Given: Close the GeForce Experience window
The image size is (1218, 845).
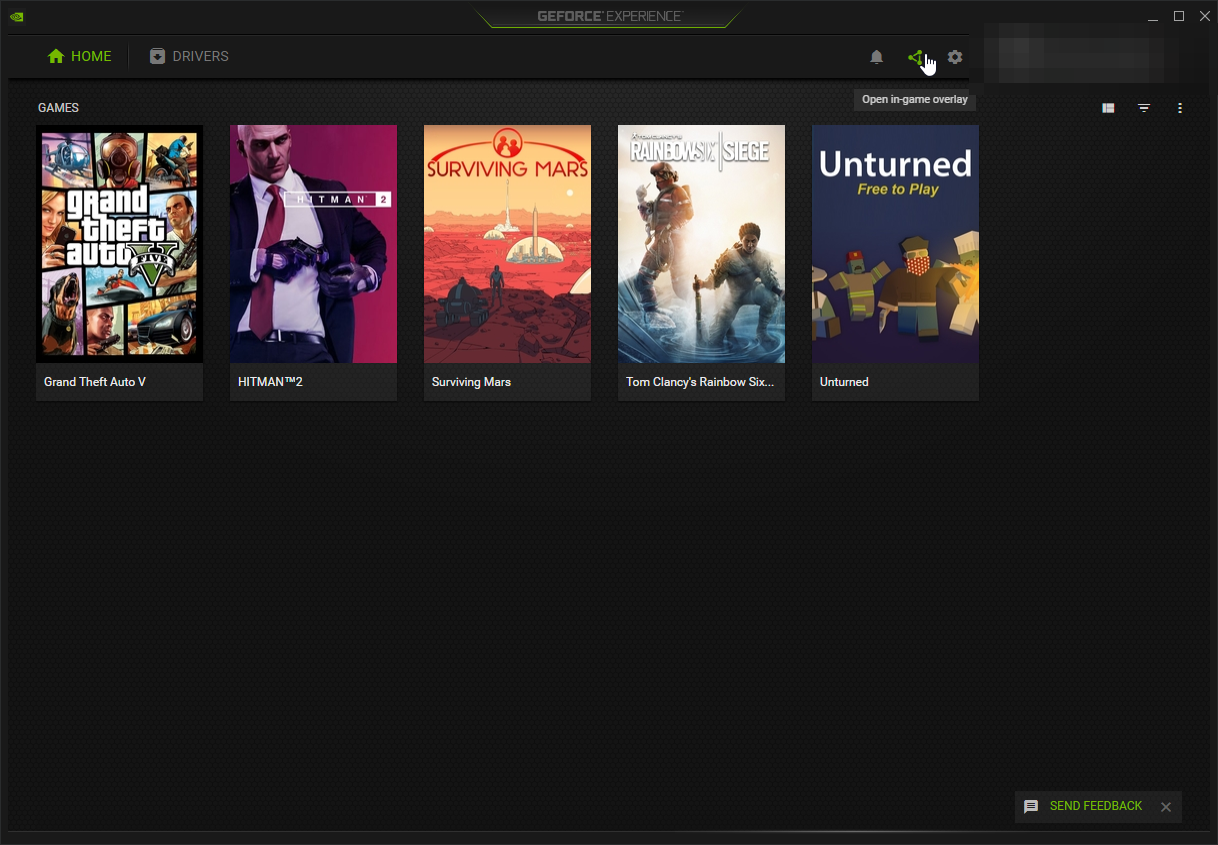Looking at the screenshot, I should tap(1205, 17).
